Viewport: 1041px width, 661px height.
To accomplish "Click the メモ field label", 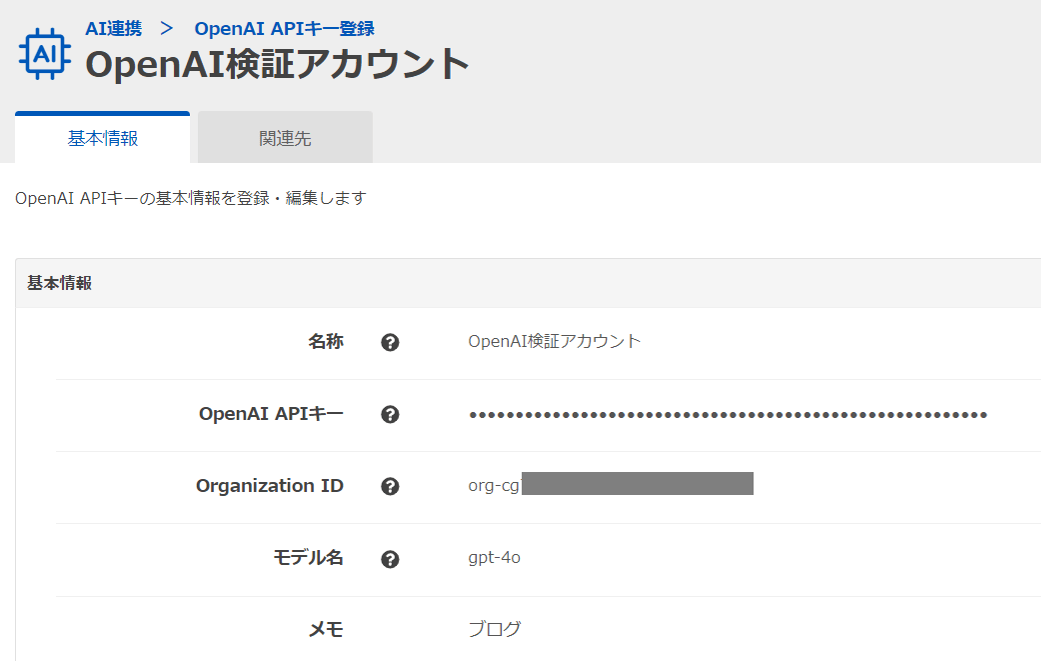I will (x=325, y=629).
